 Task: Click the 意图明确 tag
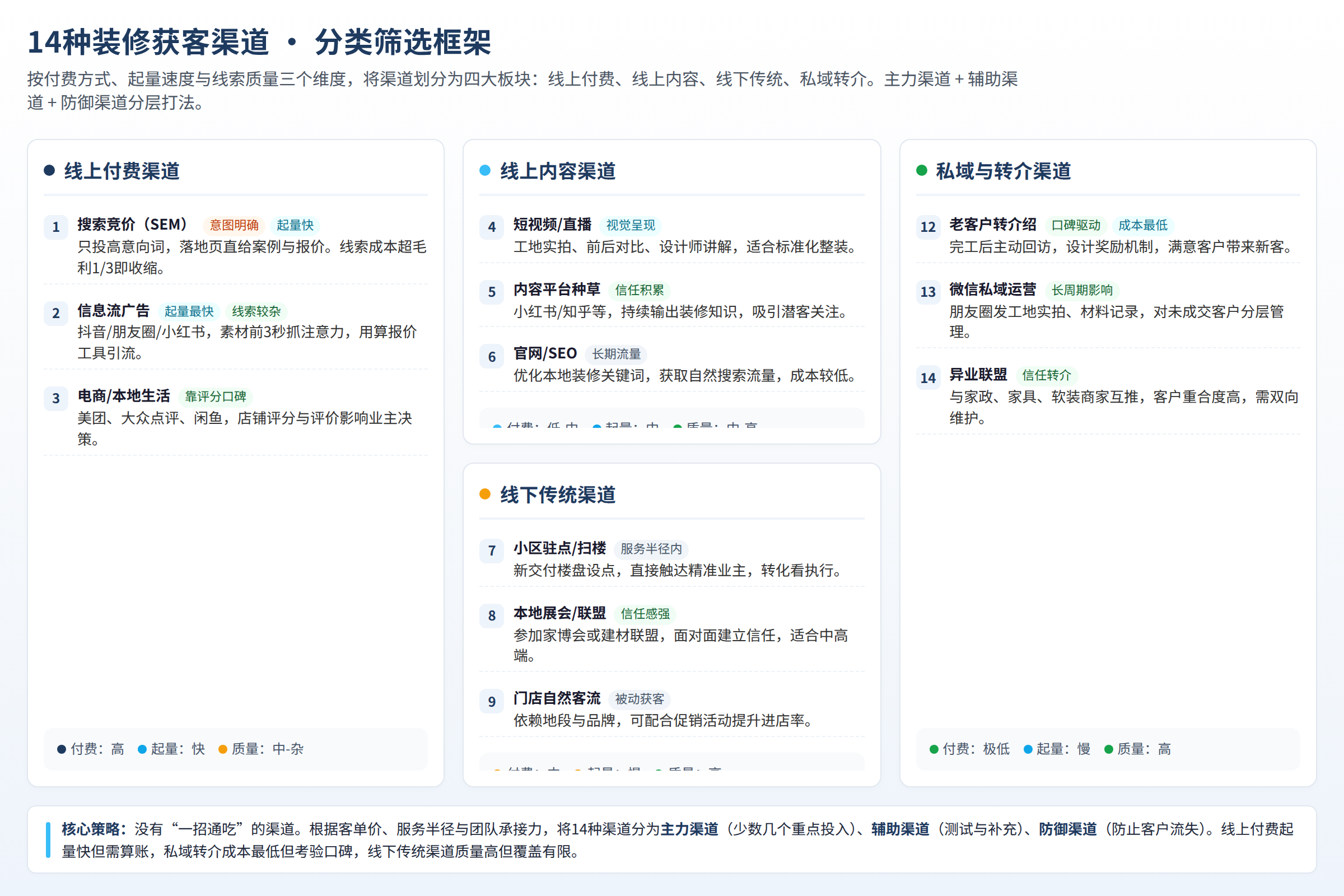pyautogui.click(x=234, y=225)
